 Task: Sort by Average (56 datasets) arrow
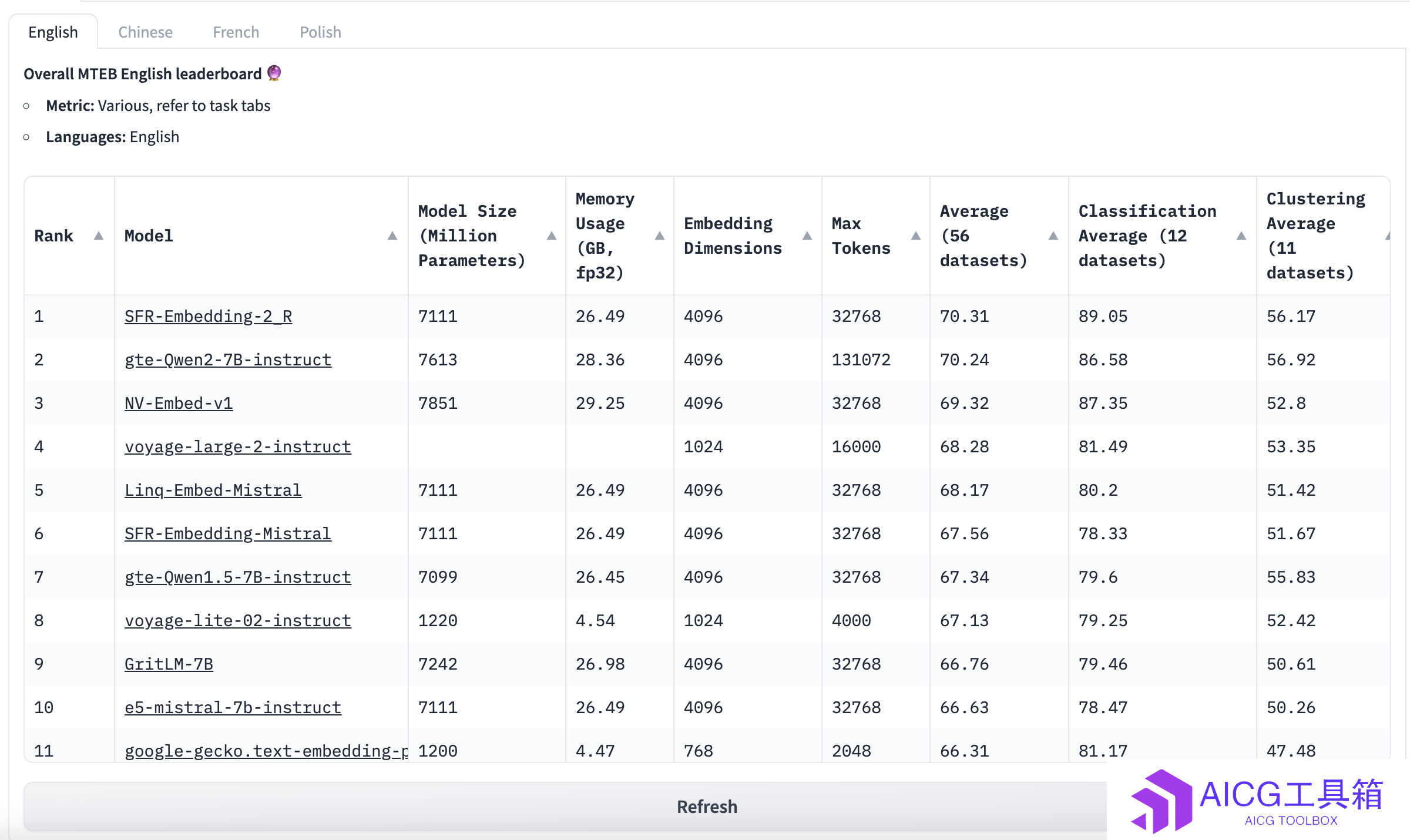pyautogui.click(x=1053, y=236)
